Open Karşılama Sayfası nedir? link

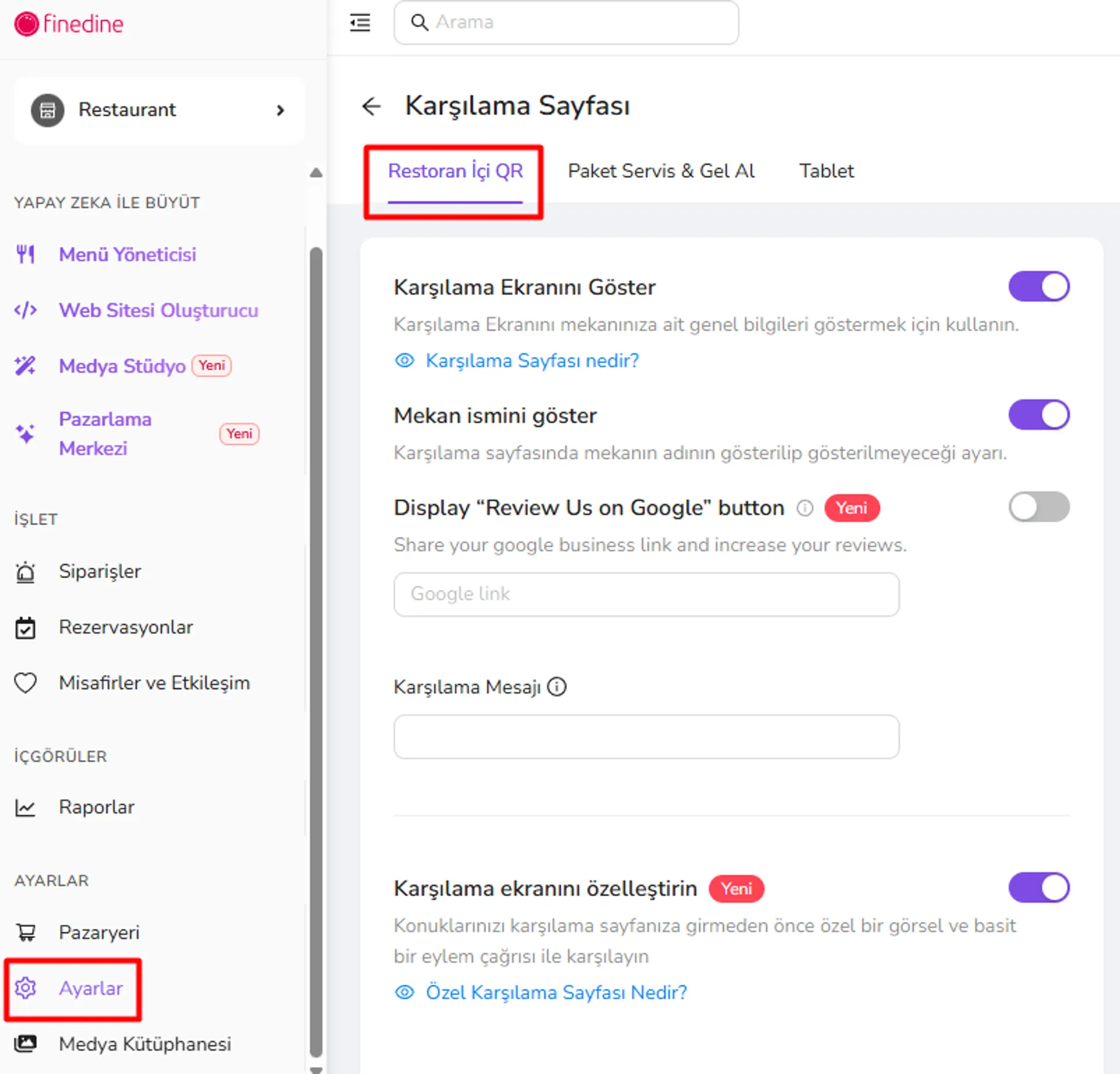tap(532, 361)
